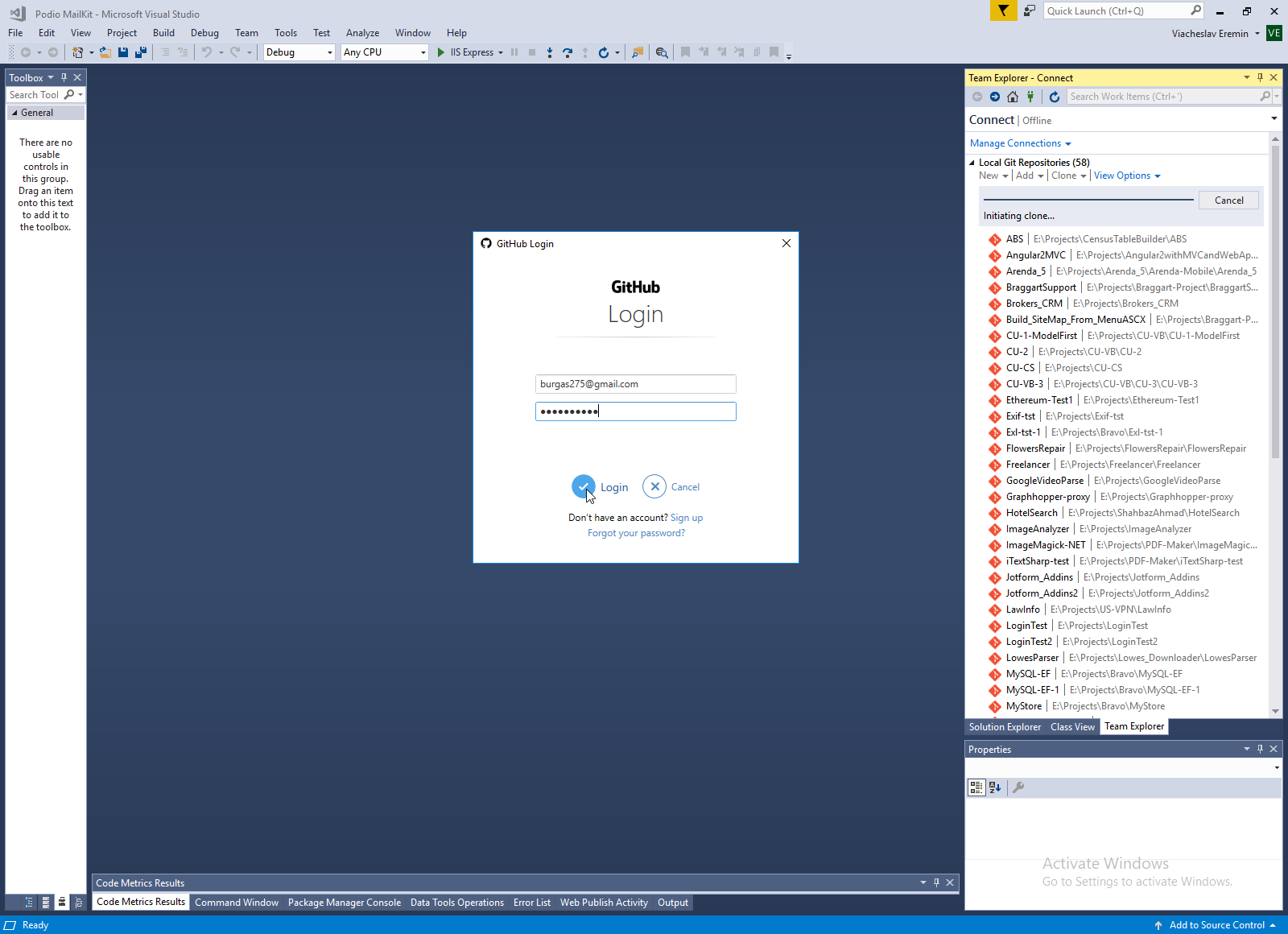
Task: Switch to the Solution Explorer tab
Action: click(1005, 727)
